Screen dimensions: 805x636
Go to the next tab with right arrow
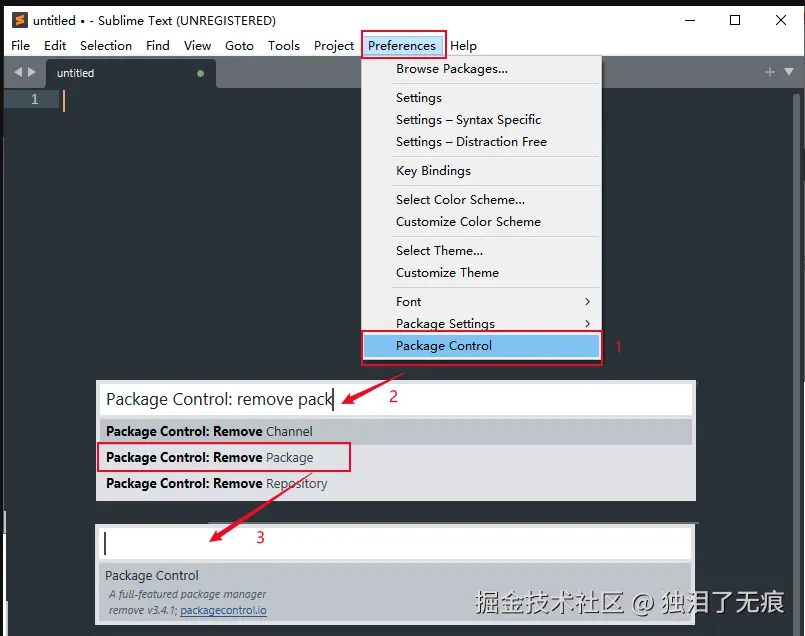point(32,72)
